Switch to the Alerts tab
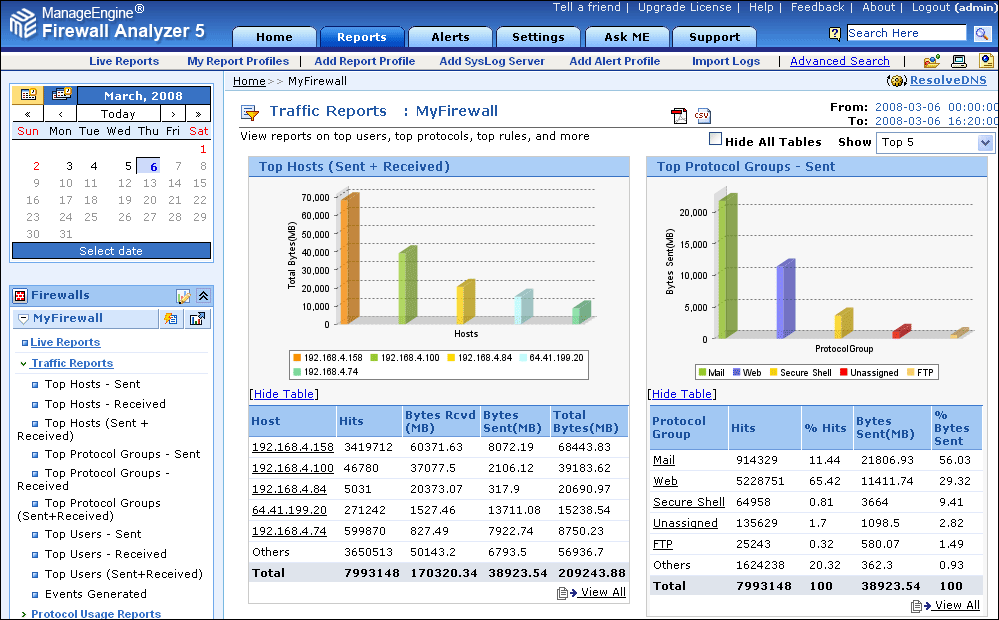Image resolution: width=999 pixels, height=620 pixels. coord(450,37)
